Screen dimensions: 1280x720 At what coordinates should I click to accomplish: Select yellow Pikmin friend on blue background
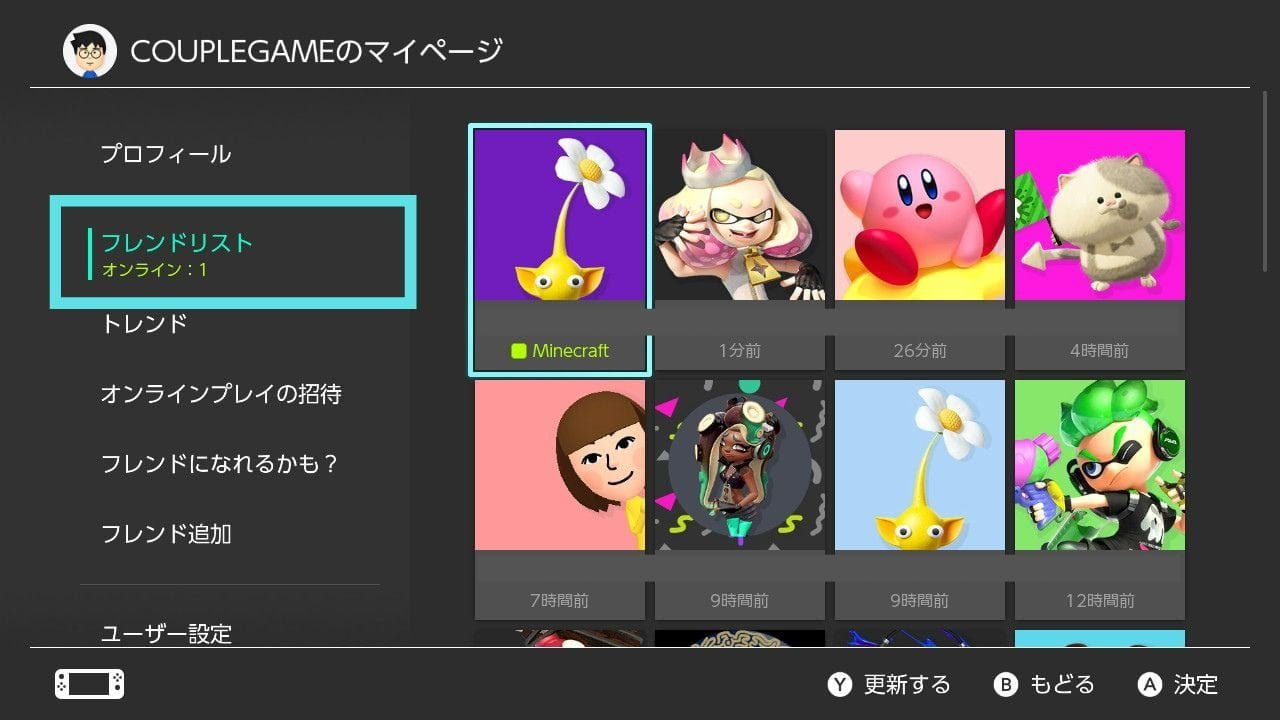pos(920,500)
